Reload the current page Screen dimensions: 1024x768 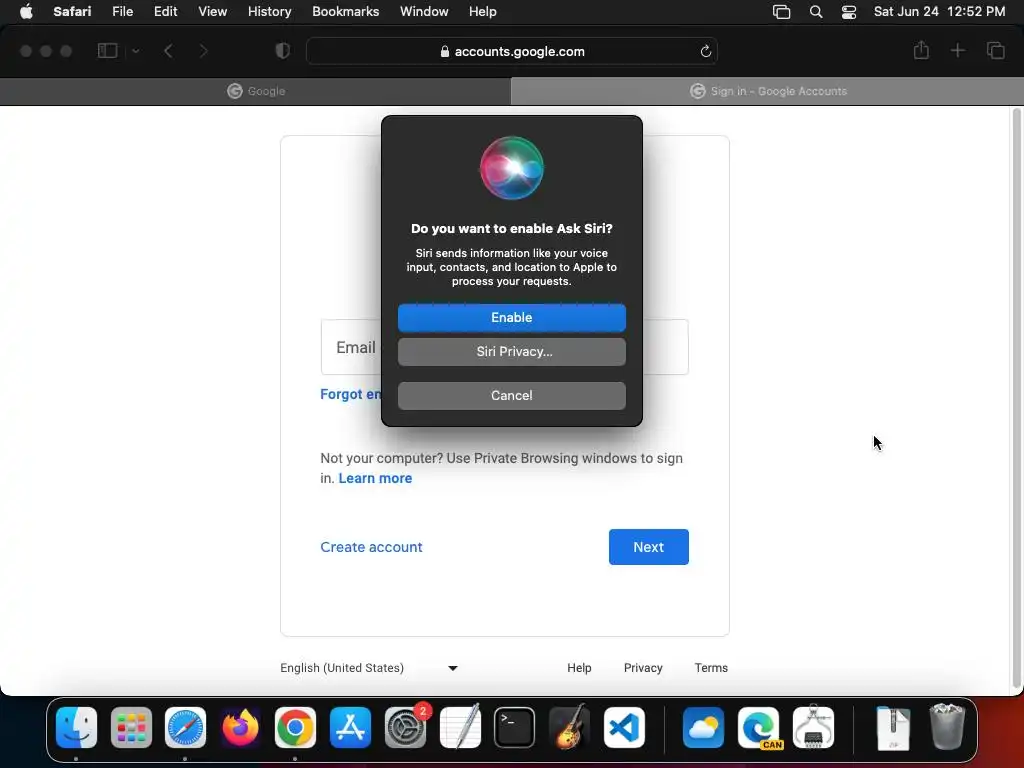pos(705,51)
